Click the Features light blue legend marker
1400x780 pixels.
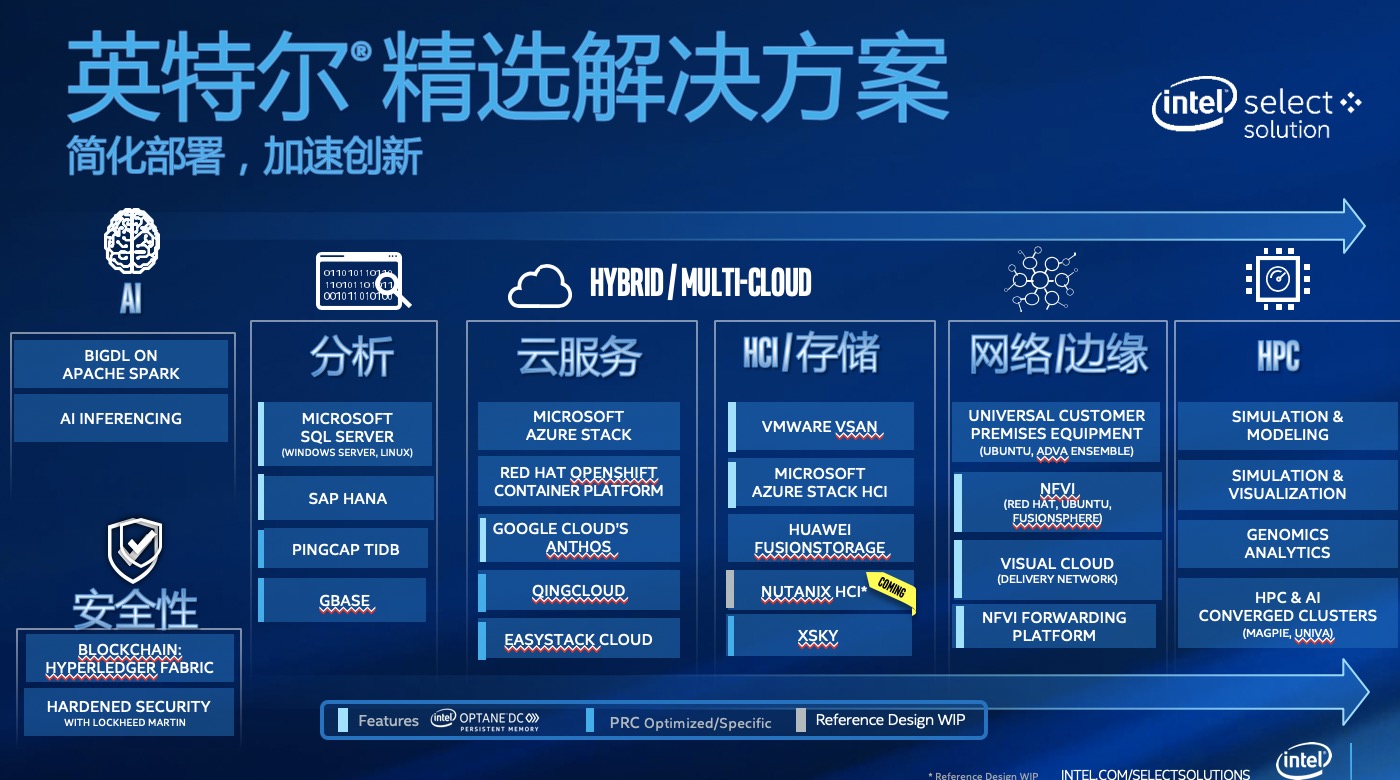click(x=343, y=720)
